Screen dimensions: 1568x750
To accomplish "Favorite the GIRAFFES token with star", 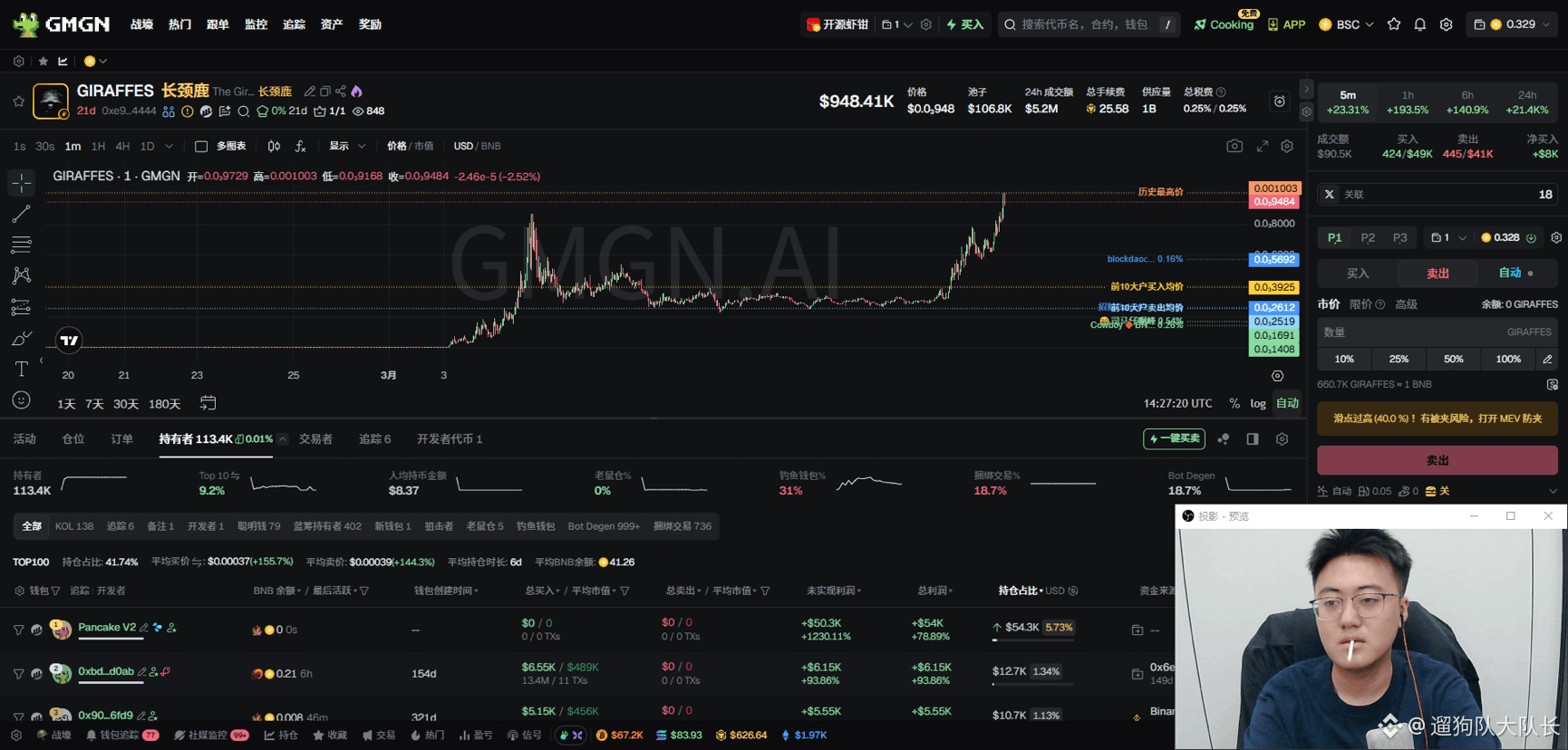I will 18,101.
